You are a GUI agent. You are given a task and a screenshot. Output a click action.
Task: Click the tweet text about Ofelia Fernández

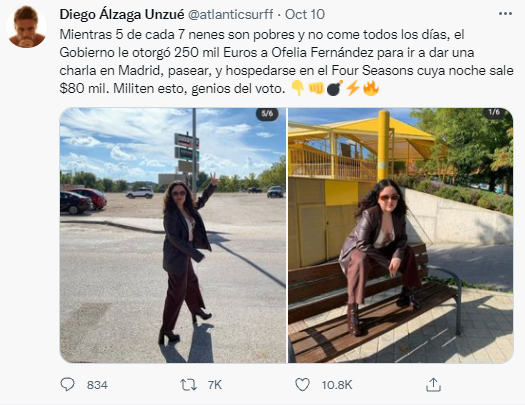(x=286, y=62)
